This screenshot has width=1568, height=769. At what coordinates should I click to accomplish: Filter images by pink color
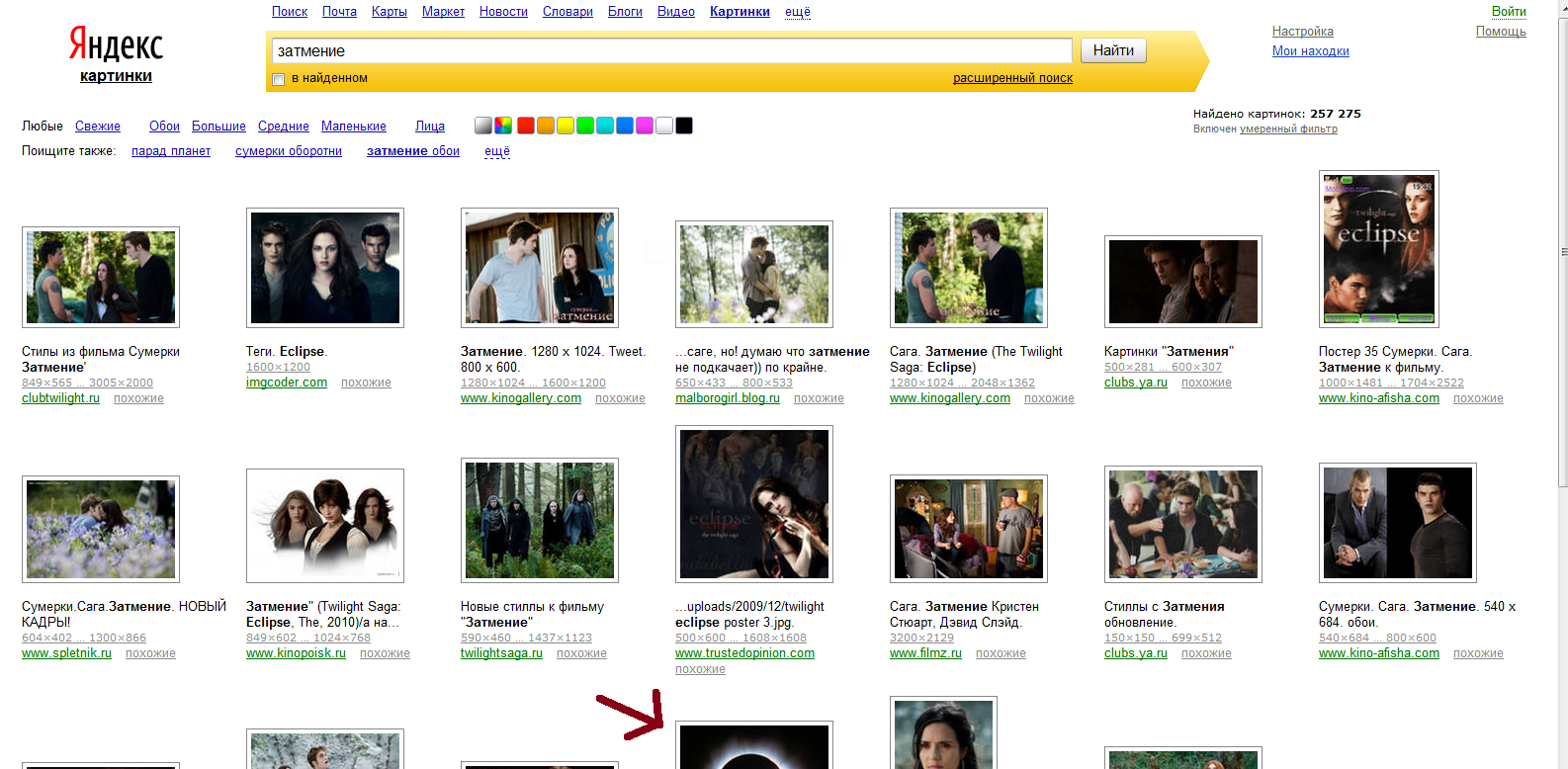[x=644, y=126]
